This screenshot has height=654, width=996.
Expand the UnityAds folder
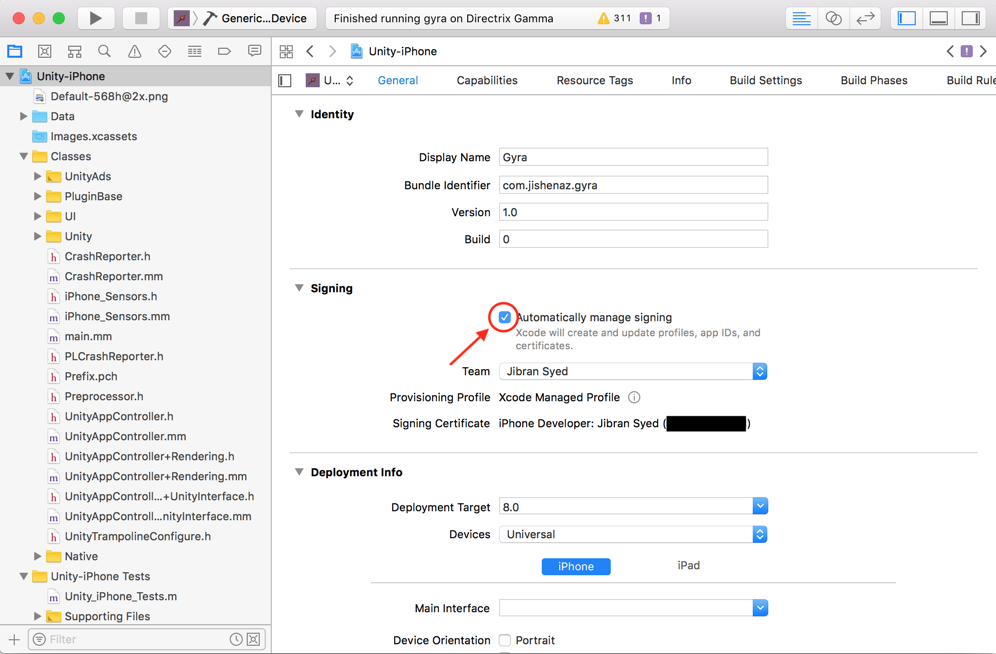point(37,177)
